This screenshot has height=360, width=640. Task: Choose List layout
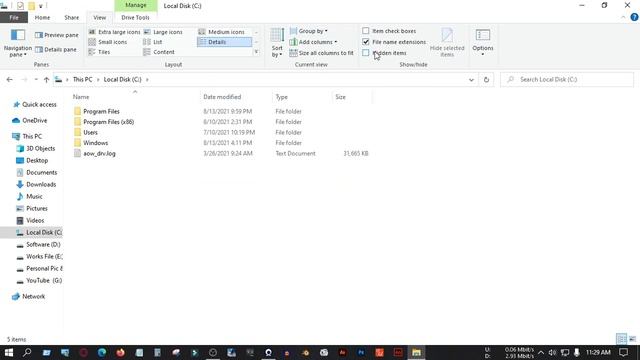click(153, 42)
